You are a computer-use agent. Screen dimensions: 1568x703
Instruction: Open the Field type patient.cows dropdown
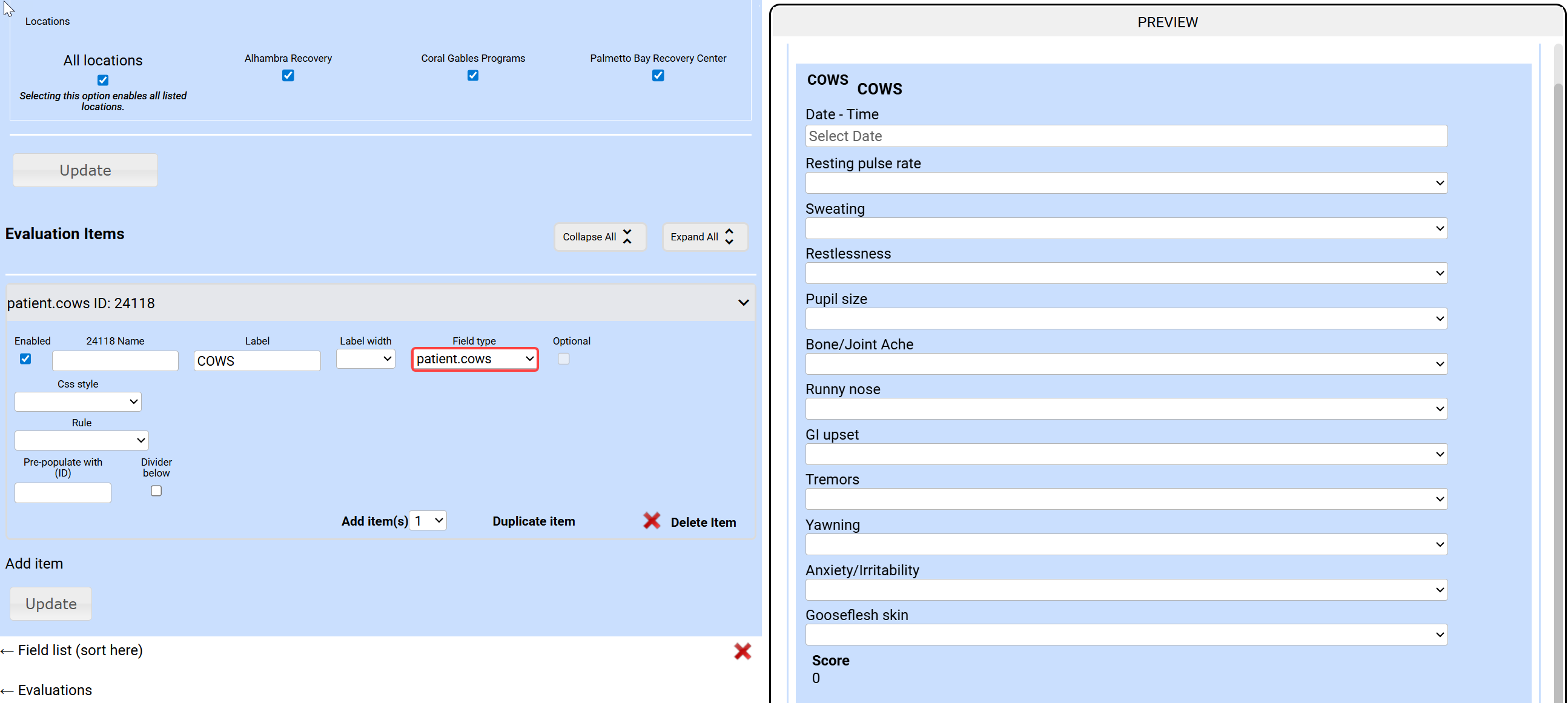point(475,359)
